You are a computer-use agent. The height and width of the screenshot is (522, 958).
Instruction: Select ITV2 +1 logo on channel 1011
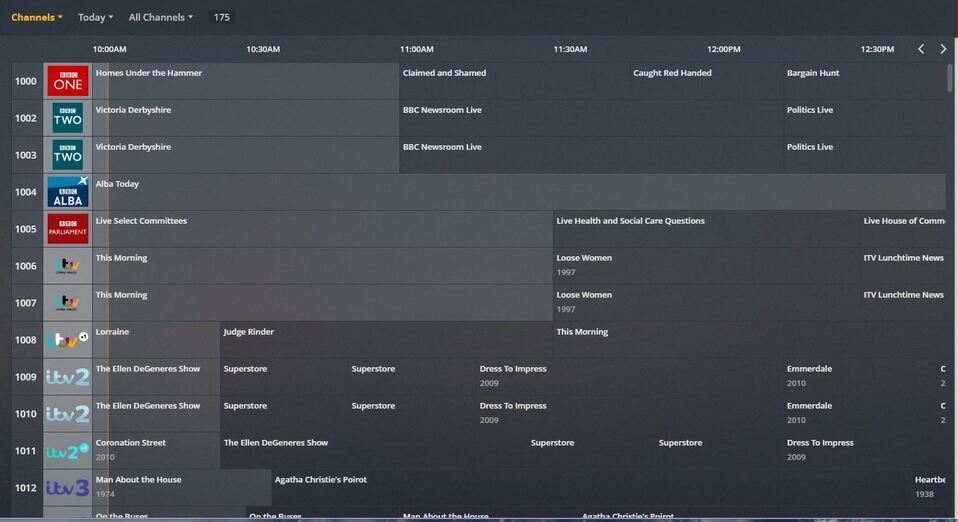68,450
